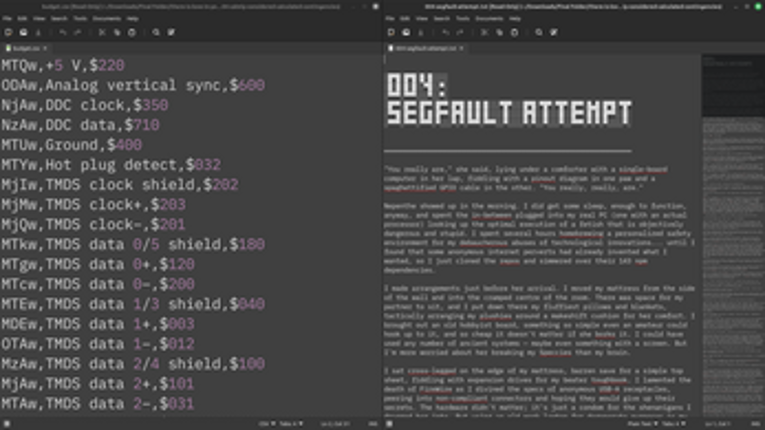Open Documents menu in segfault-attempt window
The image size is (765, 430).
(x=490, y=18)
